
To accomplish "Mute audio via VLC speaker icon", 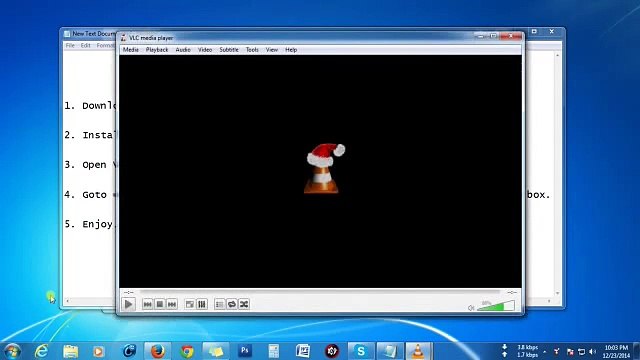I will tap(471, 308).
